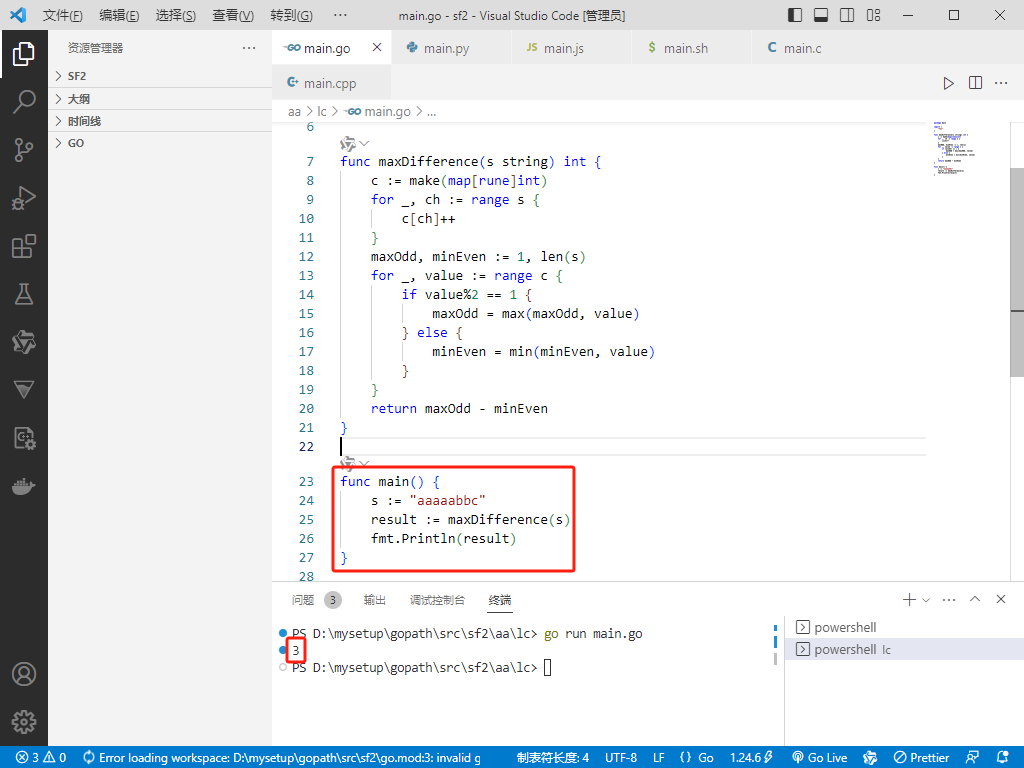Click Go version 1.24.6 status item

point(752,758)
